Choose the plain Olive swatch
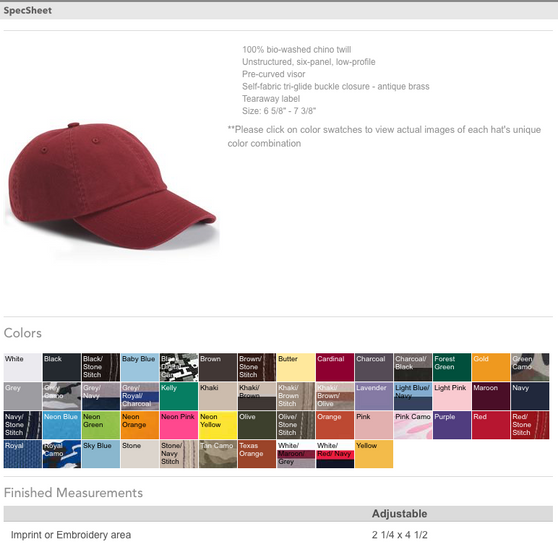558x549 pixels. [257, 425]
